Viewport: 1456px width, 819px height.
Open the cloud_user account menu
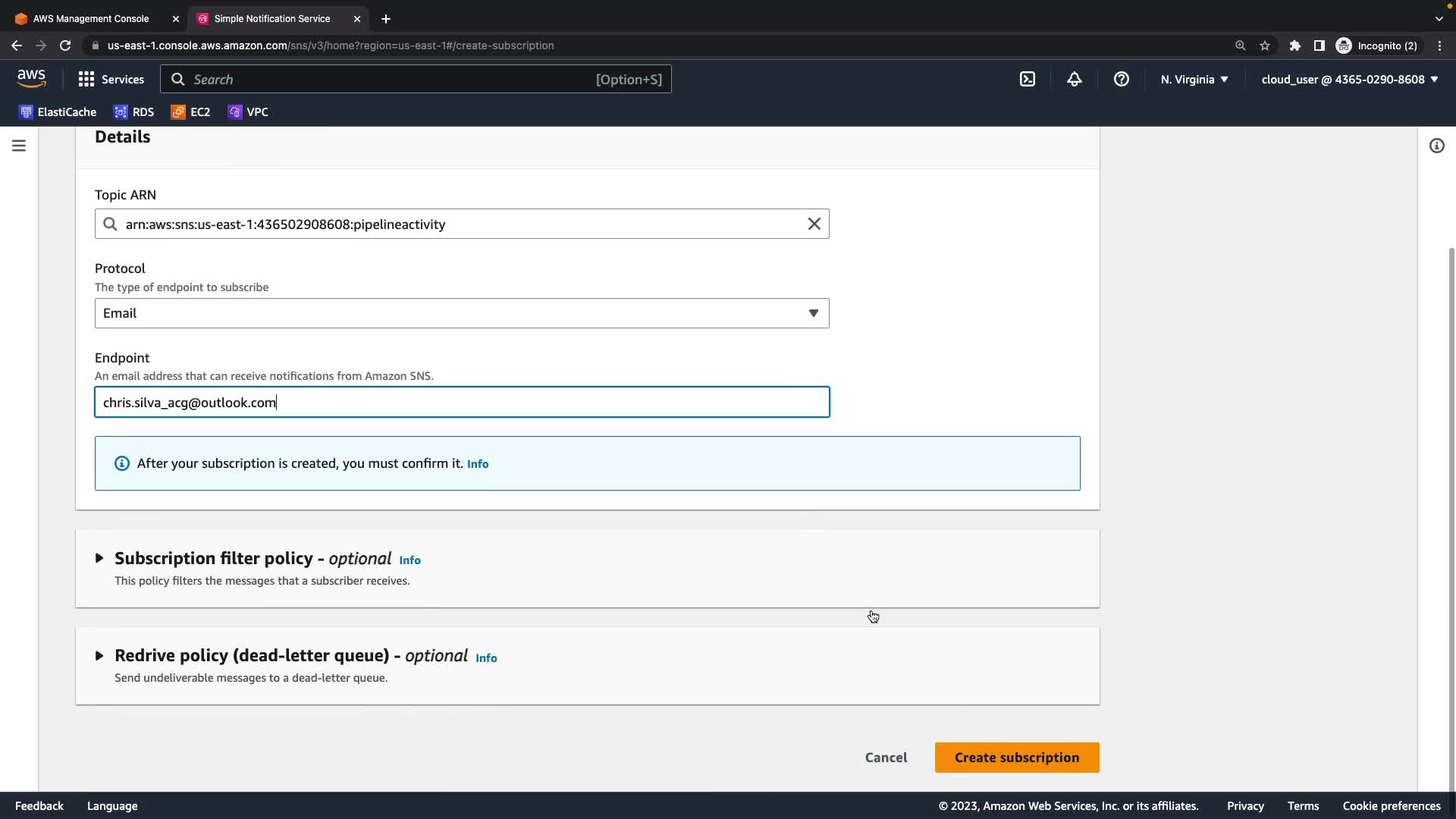tap(1349, 80)
